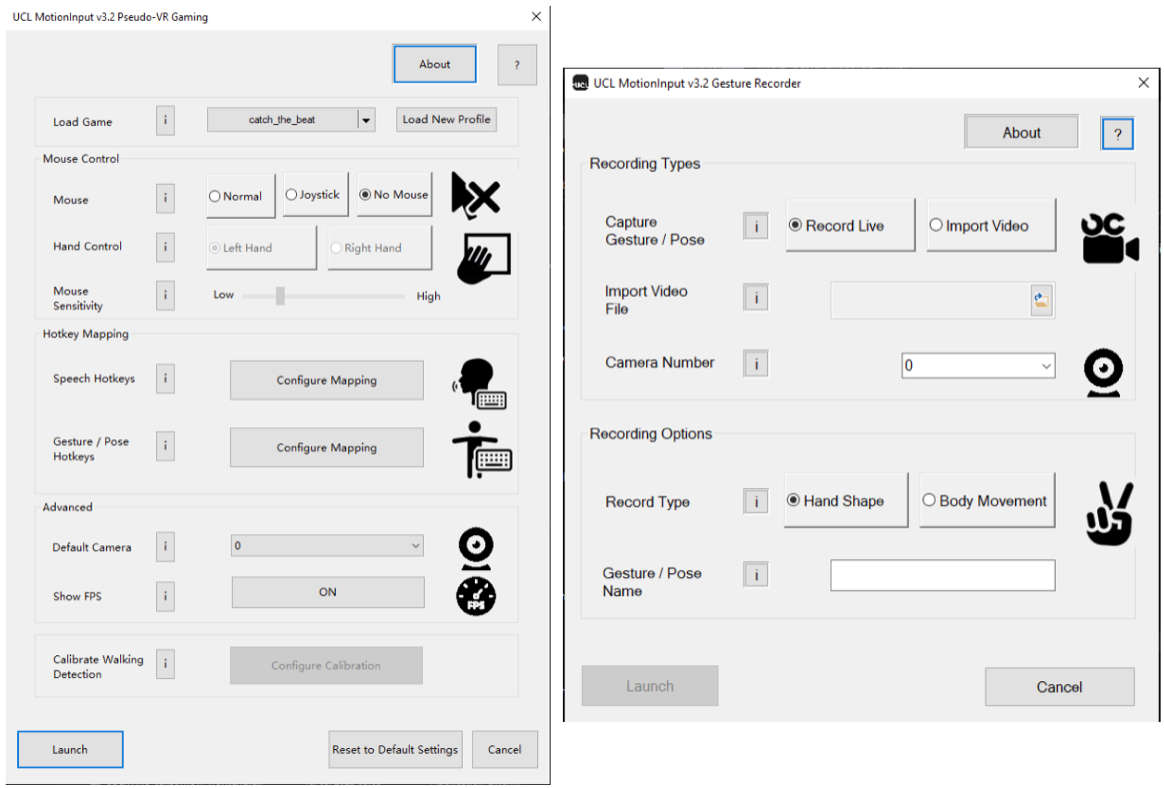Image resolution: width=1164 pixels, height=788 pixels.
Task: Click the crossed-out mouse cursor icon
Action: (x=475, y=195)
